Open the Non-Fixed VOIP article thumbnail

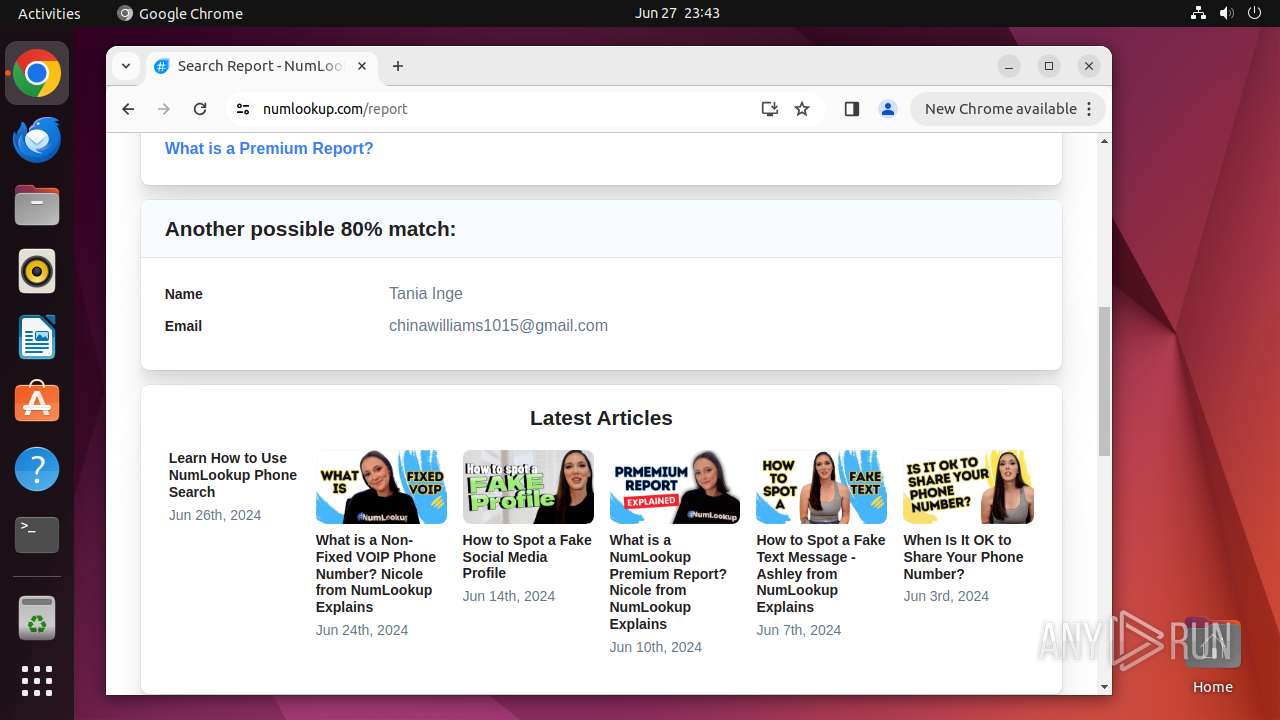(x=381, y=487)
